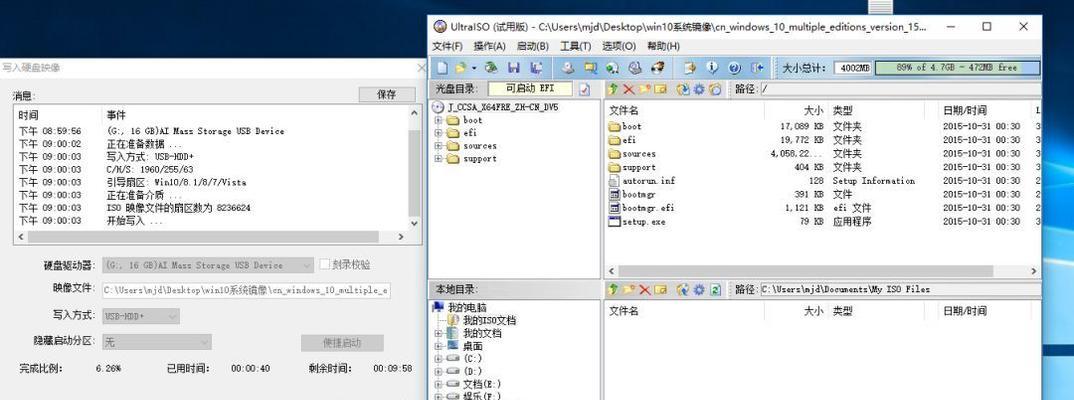Click the Burn CD/DVD image icon
Screen dimensions: 1074x400
click(658, 67)
